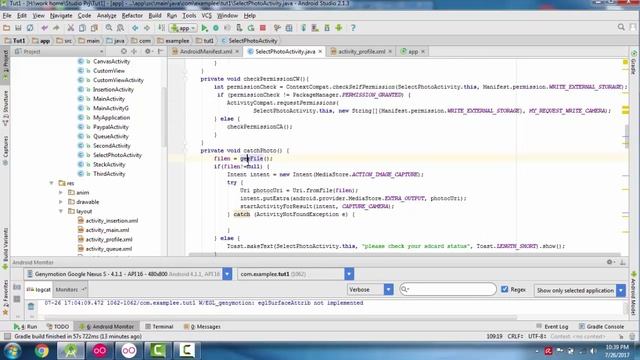Viewport: 640px width, 360px height.
Task: Expand the anim folder
Action: coord(61,193)
